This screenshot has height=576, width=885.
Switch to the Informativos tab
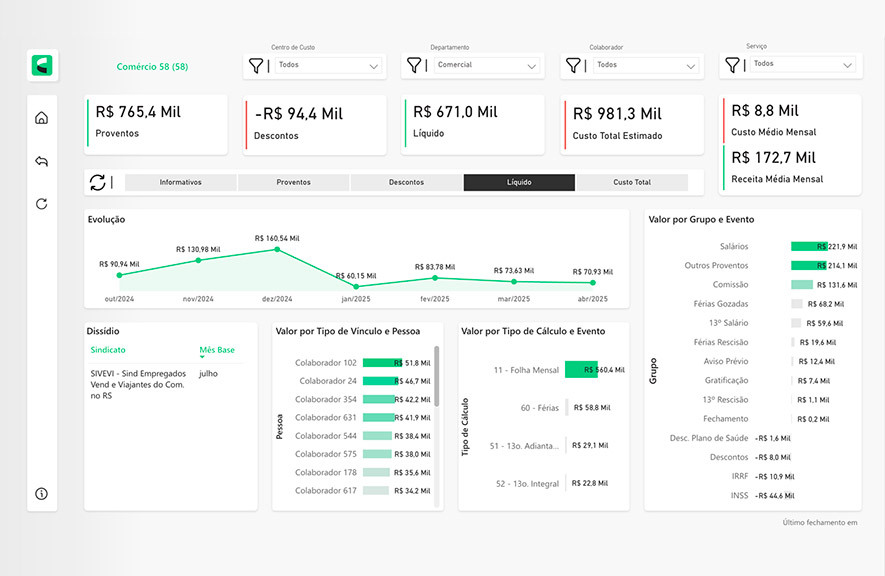pos(181,183)
